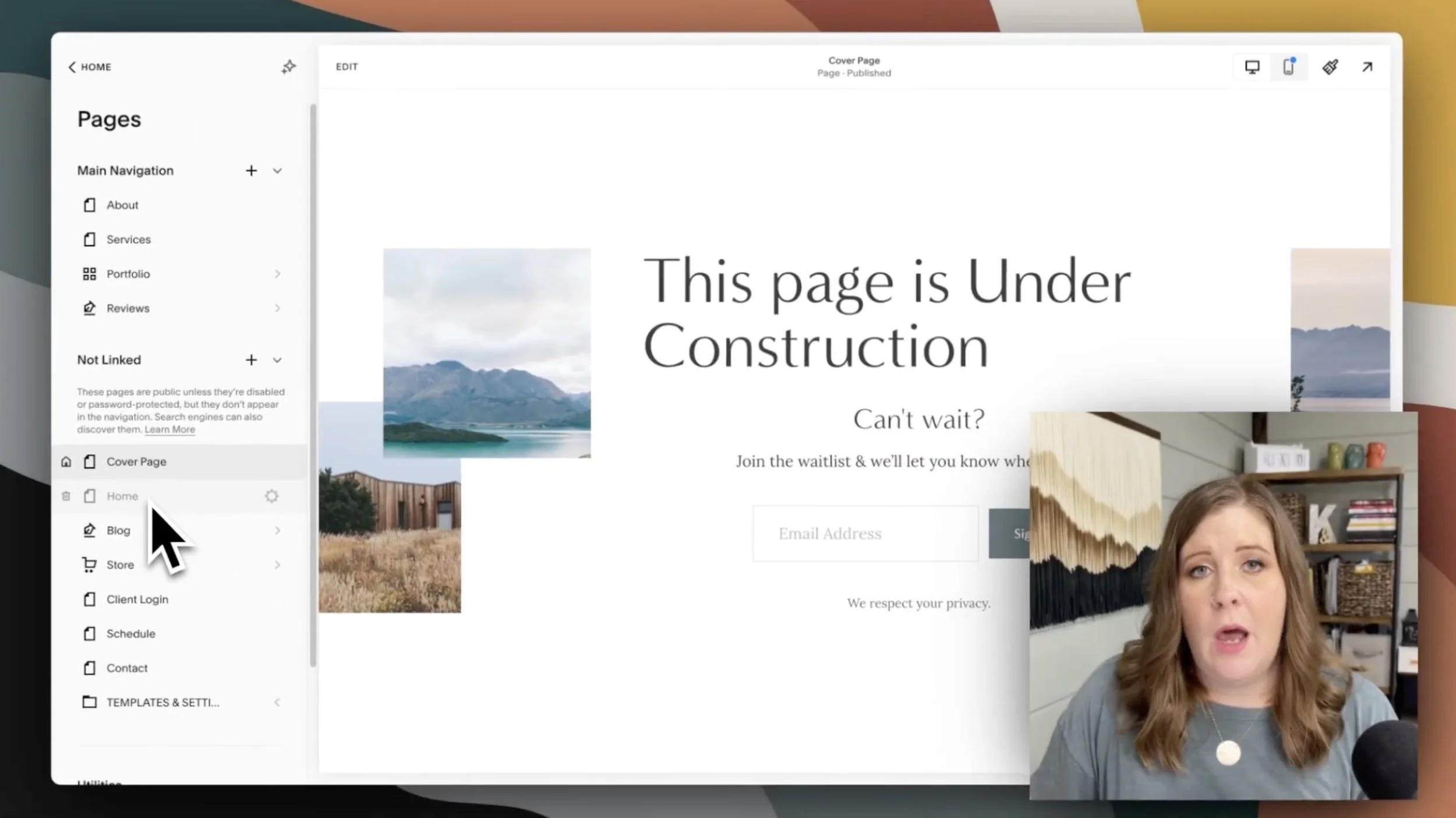
Task: Click the homepage icon beside Cover Page
Action: pyautogui.click(x=66, y=461)
